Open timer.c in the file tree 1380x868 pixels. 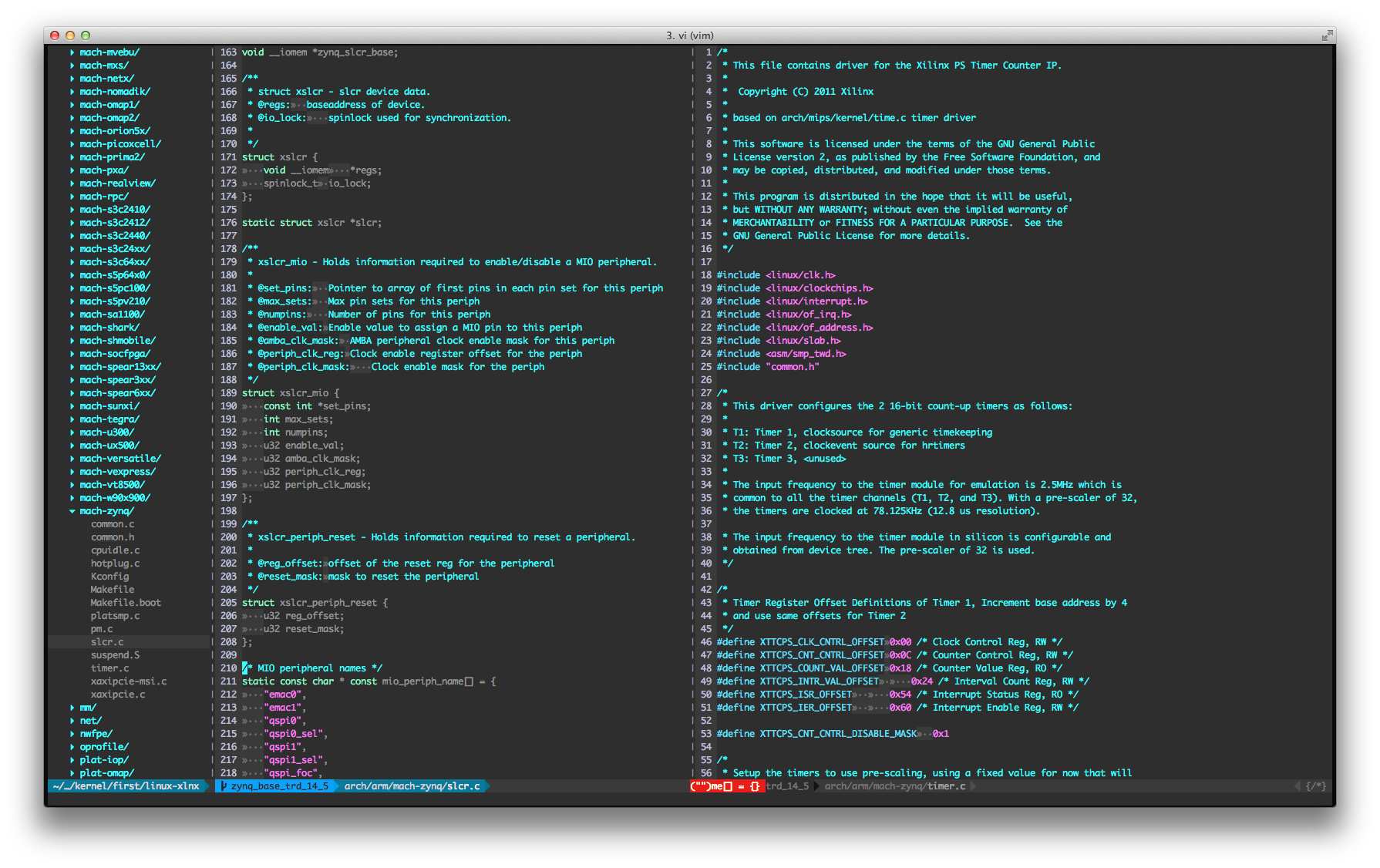tap(109, 668)
